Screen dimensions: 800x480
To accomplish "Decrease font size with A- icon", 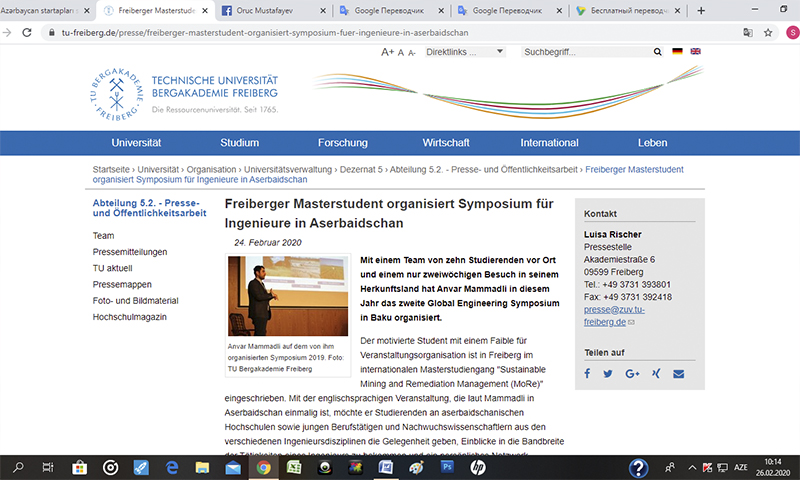I will pyautogui.click(x=412, y=53).
